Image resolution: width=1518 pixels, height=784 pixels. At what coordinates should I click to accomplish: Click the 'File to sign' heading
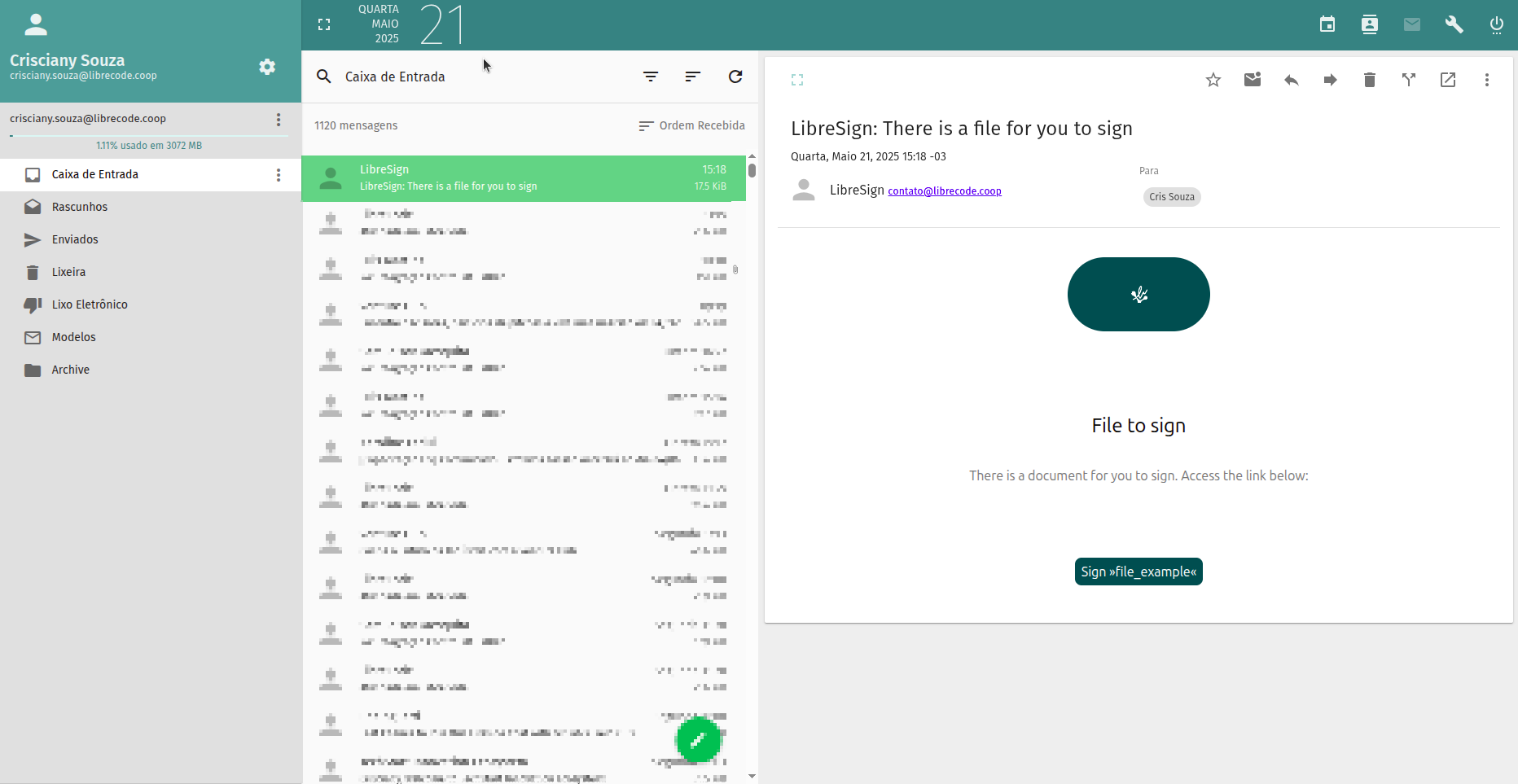[1138, 426]
